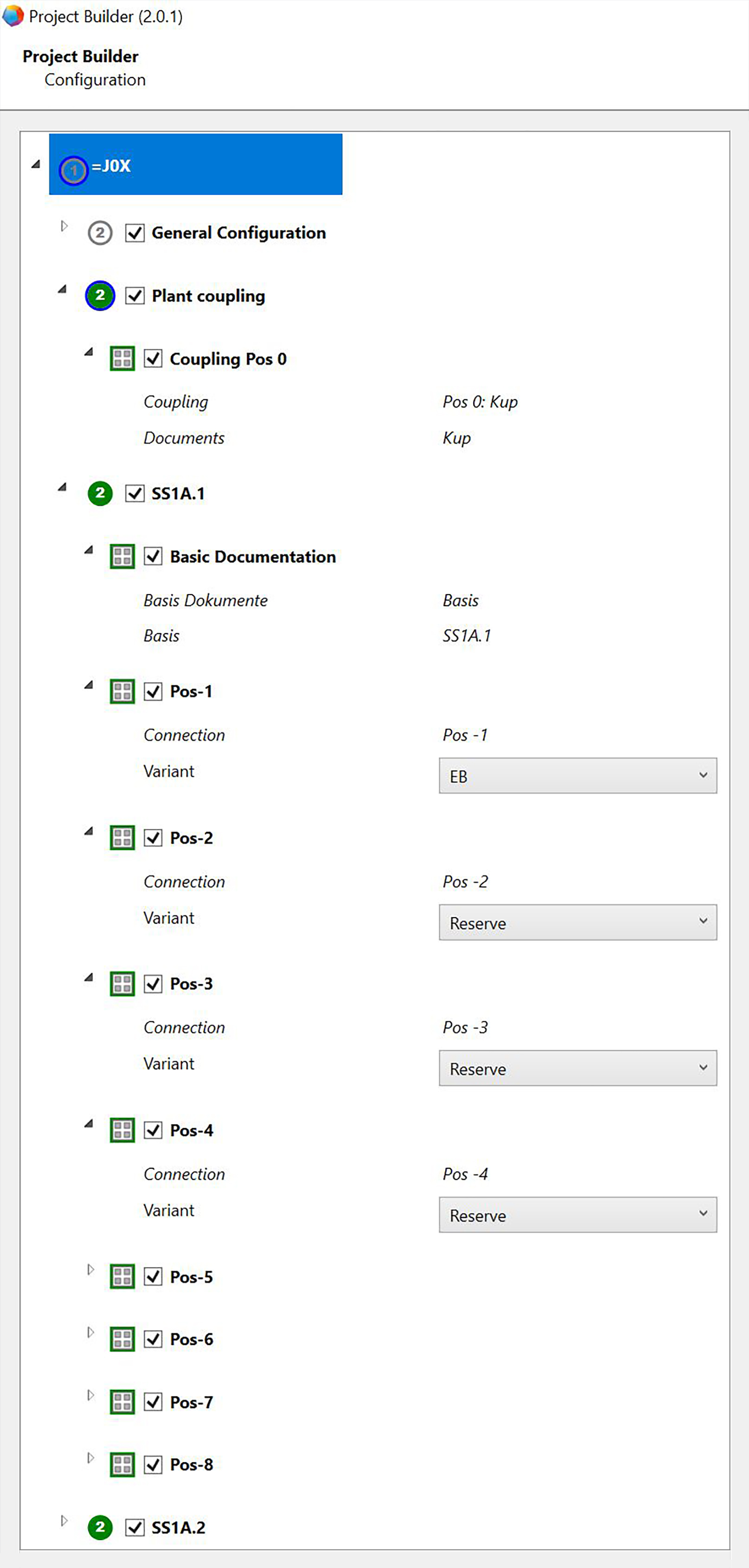This screenshot has width=749, height=1568.
Task: Click the grid module icon beside Coupling Pos 0
Action: coord(122,359)
